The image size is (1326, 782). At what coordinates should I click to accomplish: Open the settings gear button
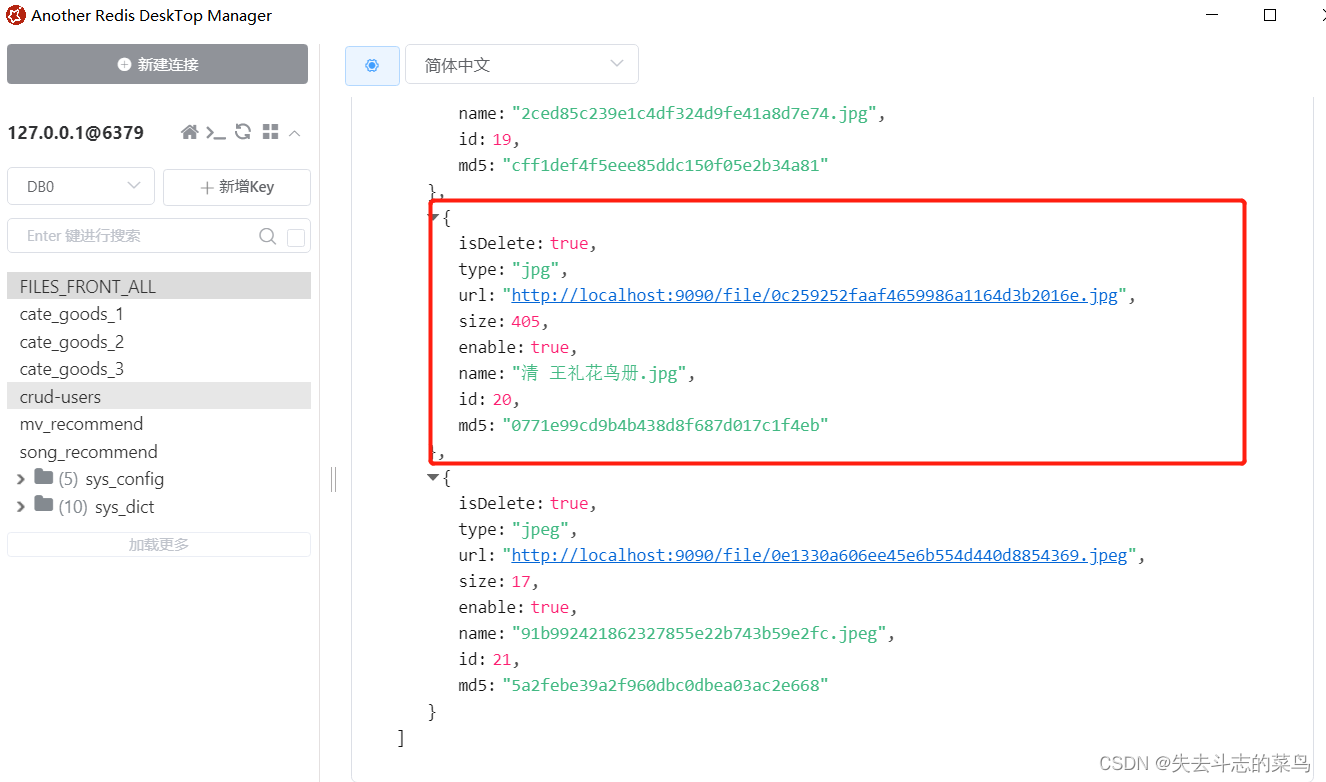[x=372, y=65]
